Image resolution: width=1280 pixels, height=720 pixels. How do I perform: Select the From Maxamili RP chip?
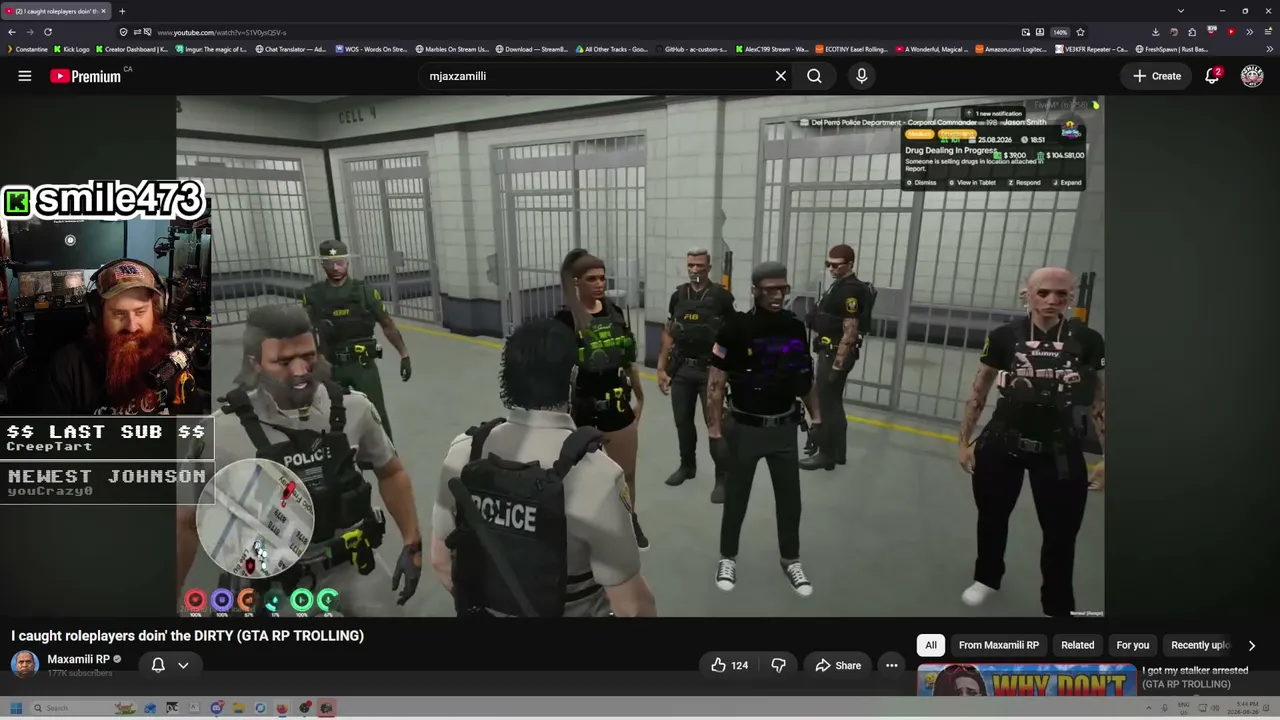(x=999, y=645)
